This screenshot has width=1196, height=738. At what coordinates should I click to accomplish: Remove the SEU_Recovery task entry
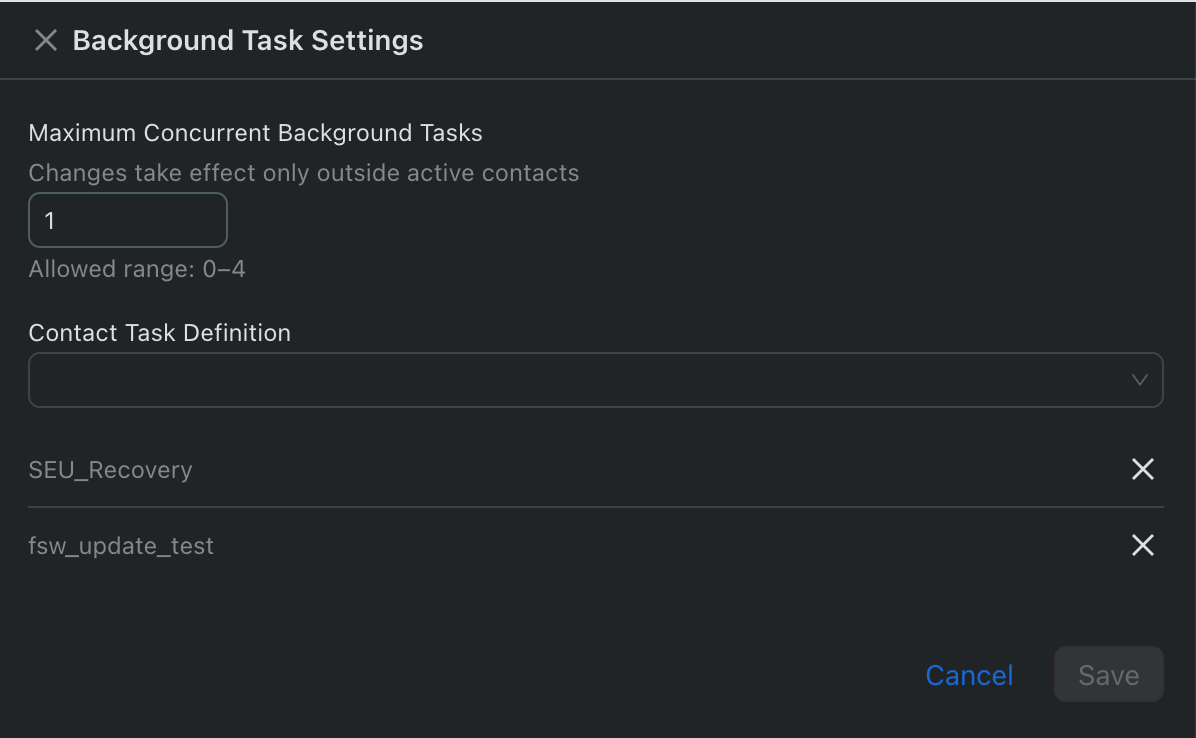click(1142, 469)
